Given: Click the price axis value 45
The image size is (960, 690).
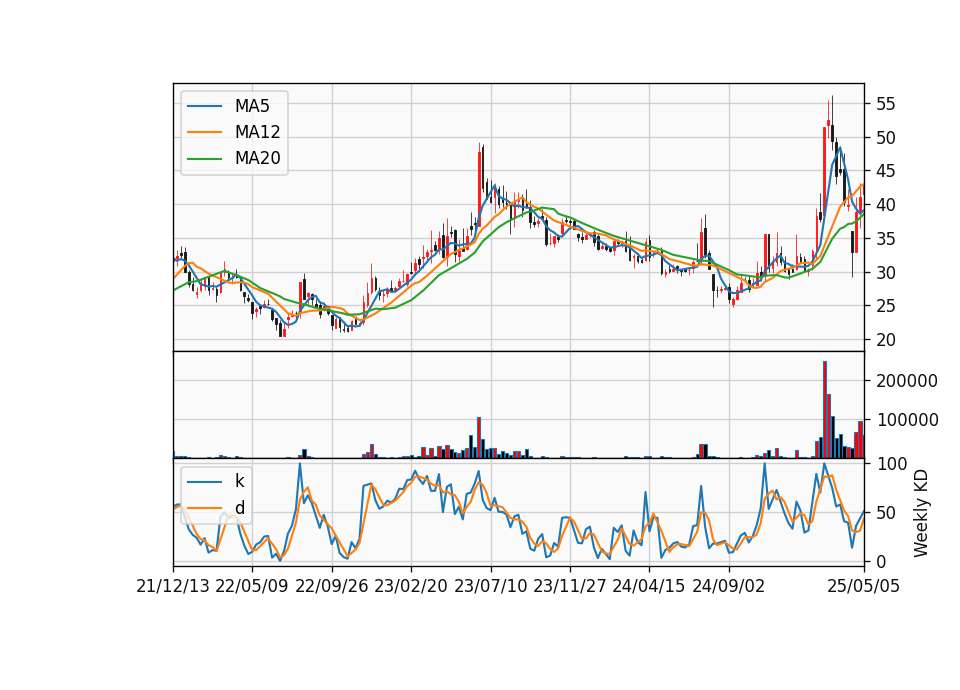Looking at the screenshot, I should (x=885, y=171).
